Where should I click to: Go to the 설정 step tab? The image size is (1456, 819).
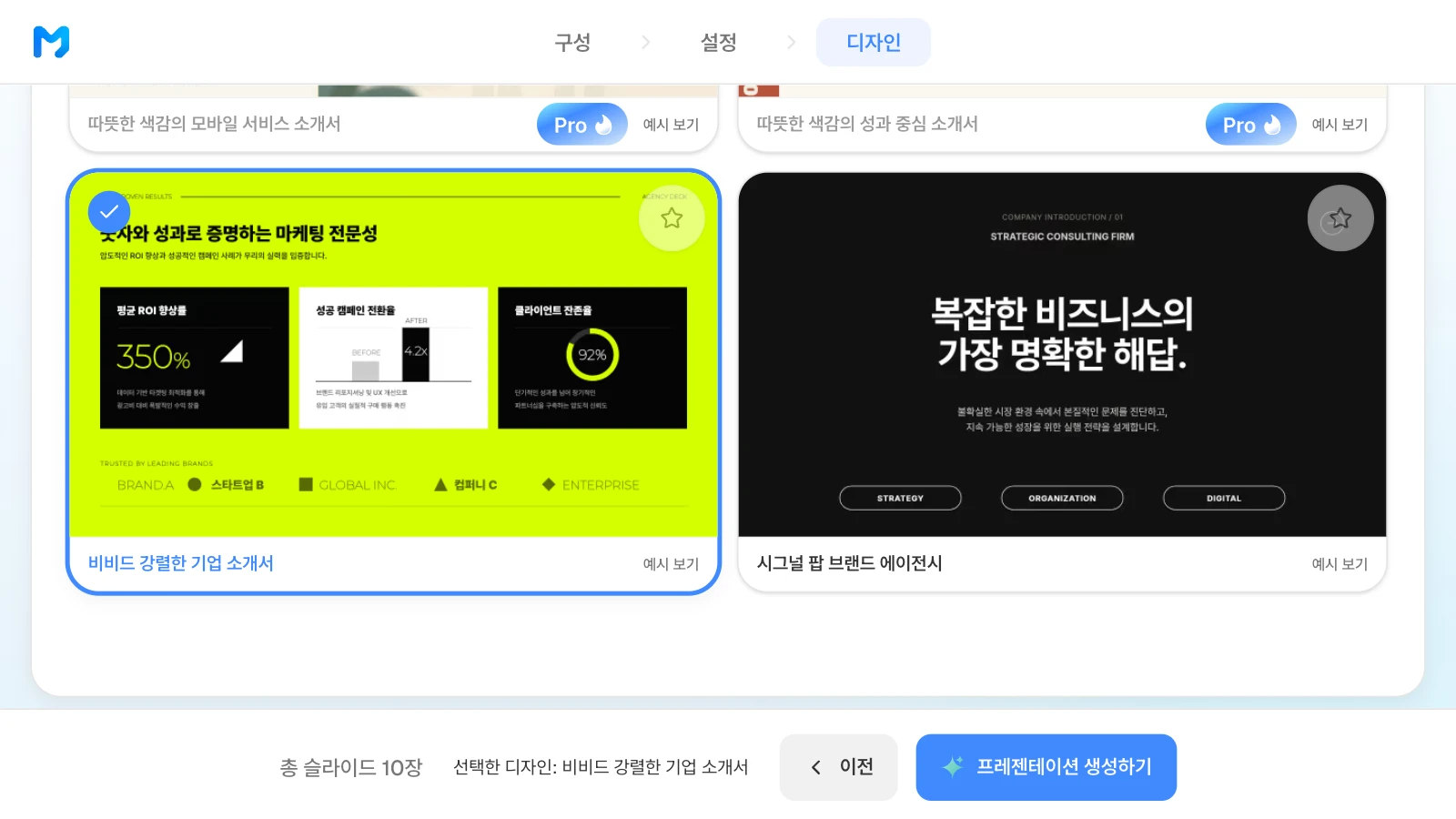(x=718, y=42)
